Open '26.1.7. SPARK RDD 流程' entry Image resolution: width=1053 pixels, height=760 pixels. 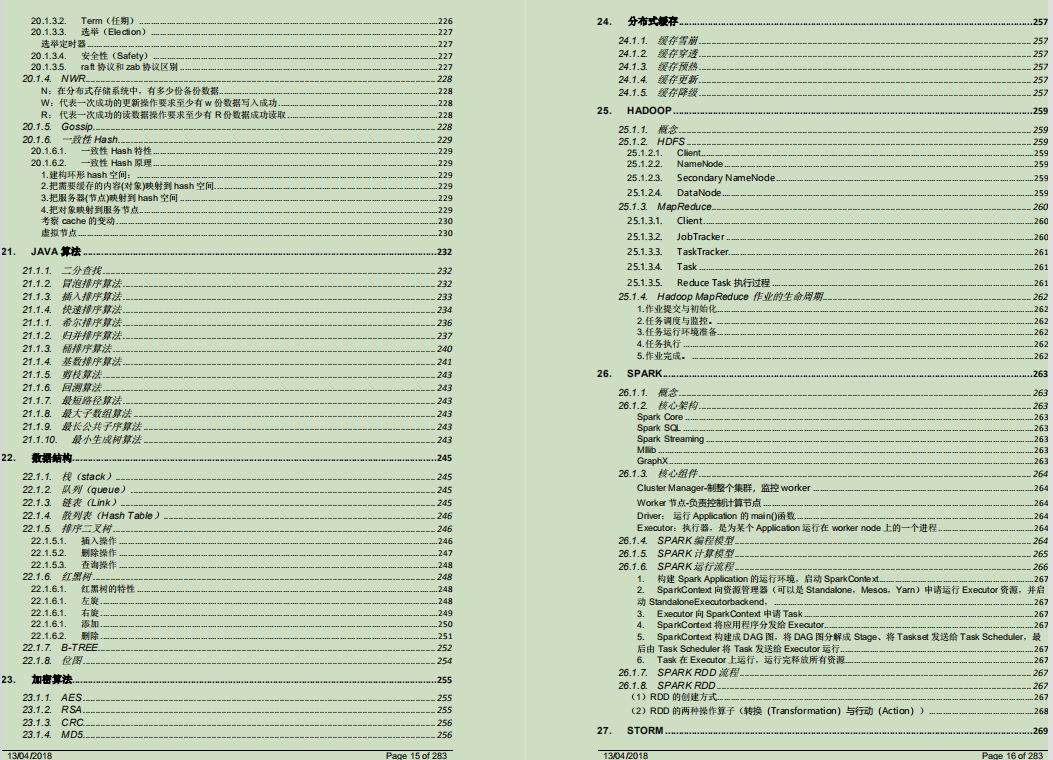[833, 673]
